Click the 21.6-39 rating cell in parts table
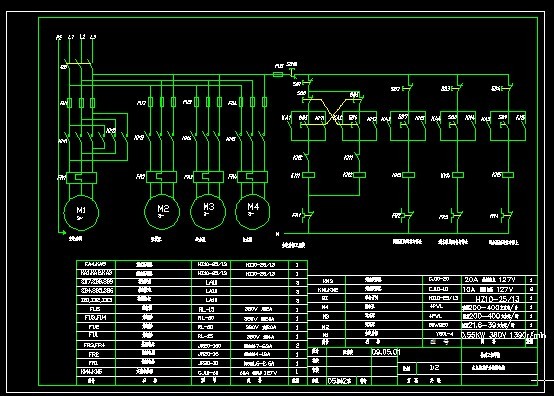Image resolution: width=554 pixels, height=396 pixels. click(490, 325)
